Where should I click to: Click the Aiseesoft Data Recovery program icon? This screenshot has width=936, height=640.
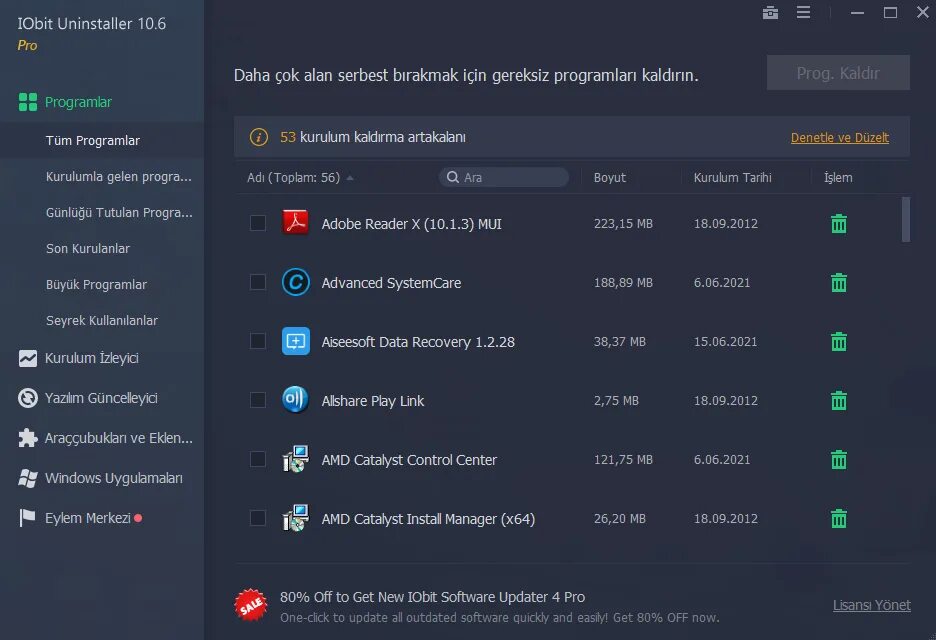click(x=295, y=341)
